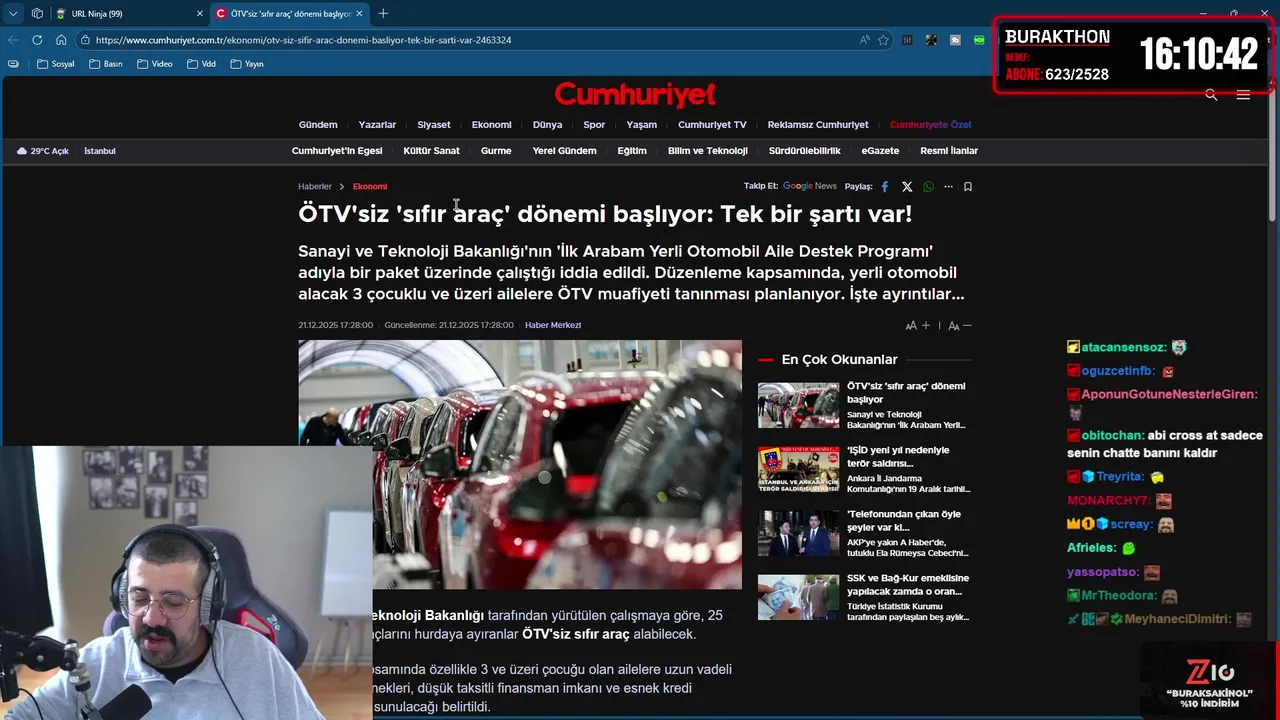Screen dimensions: 1280x720
Task: Open the Yaşam menu item
Action: coord(642,125)
